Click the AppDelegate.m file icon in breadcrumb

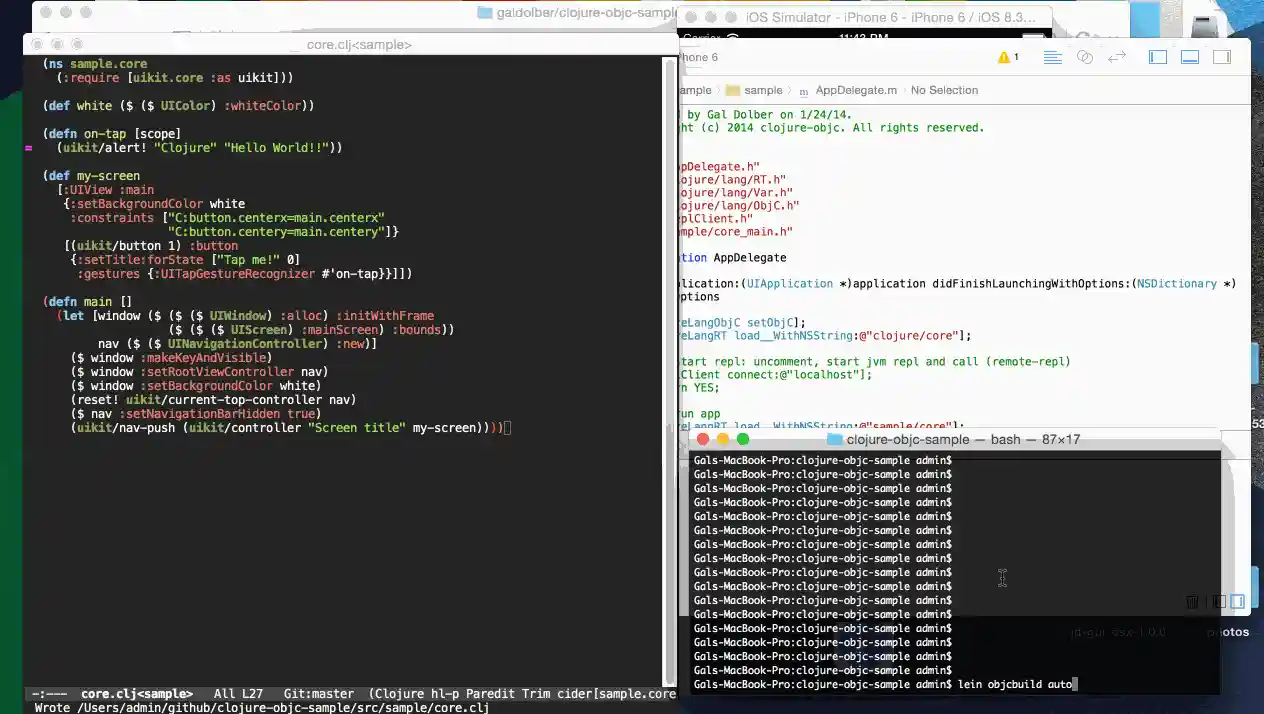click(804, 90)
